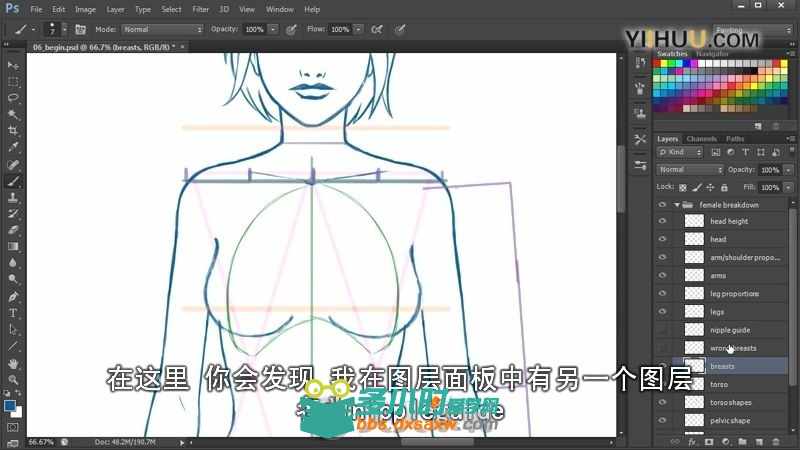Screen dimensions: 800x450
Task: Toggle lock all padlock icon
Action: click(x=724, y=188)
